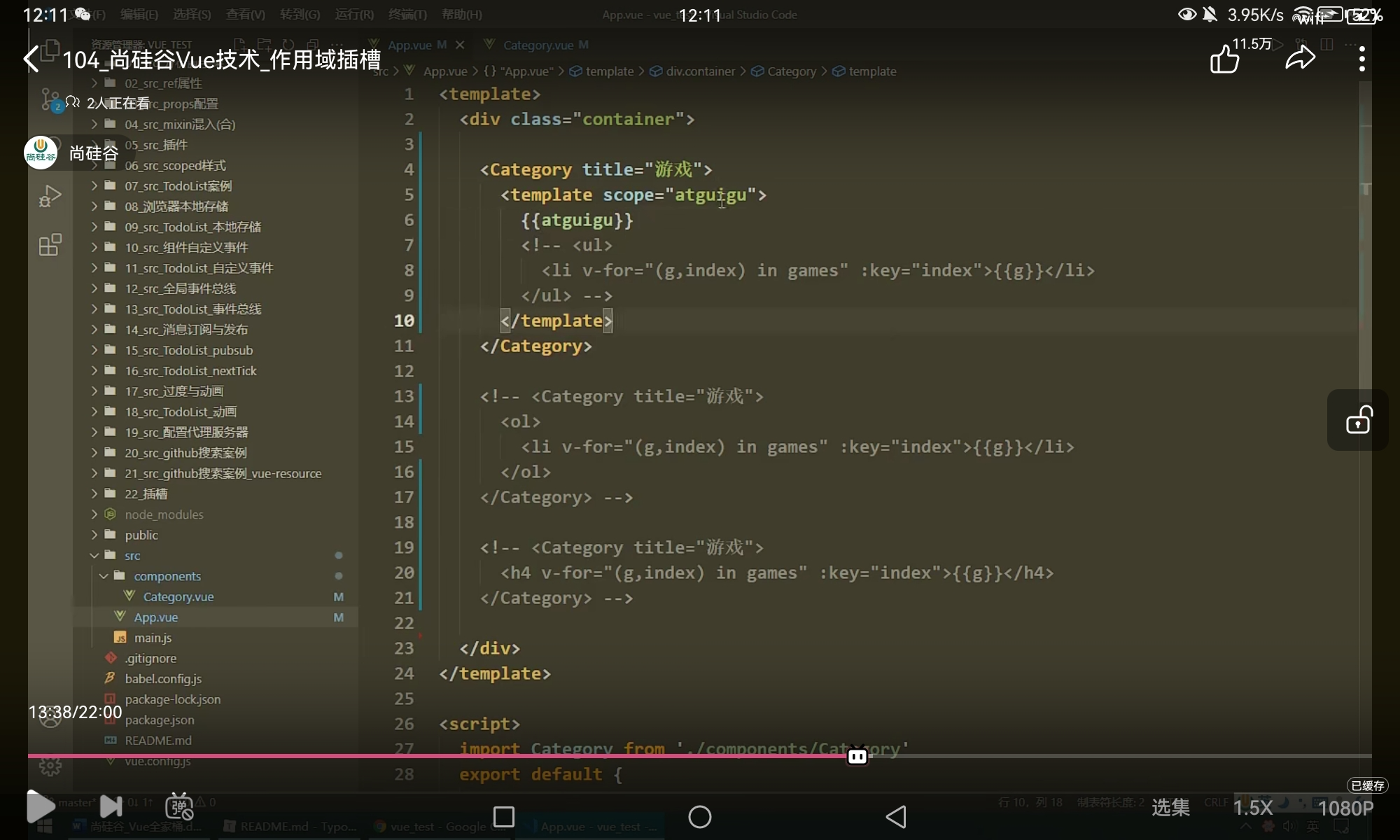Change the 1.5X playback speed

pos(1252,808)
